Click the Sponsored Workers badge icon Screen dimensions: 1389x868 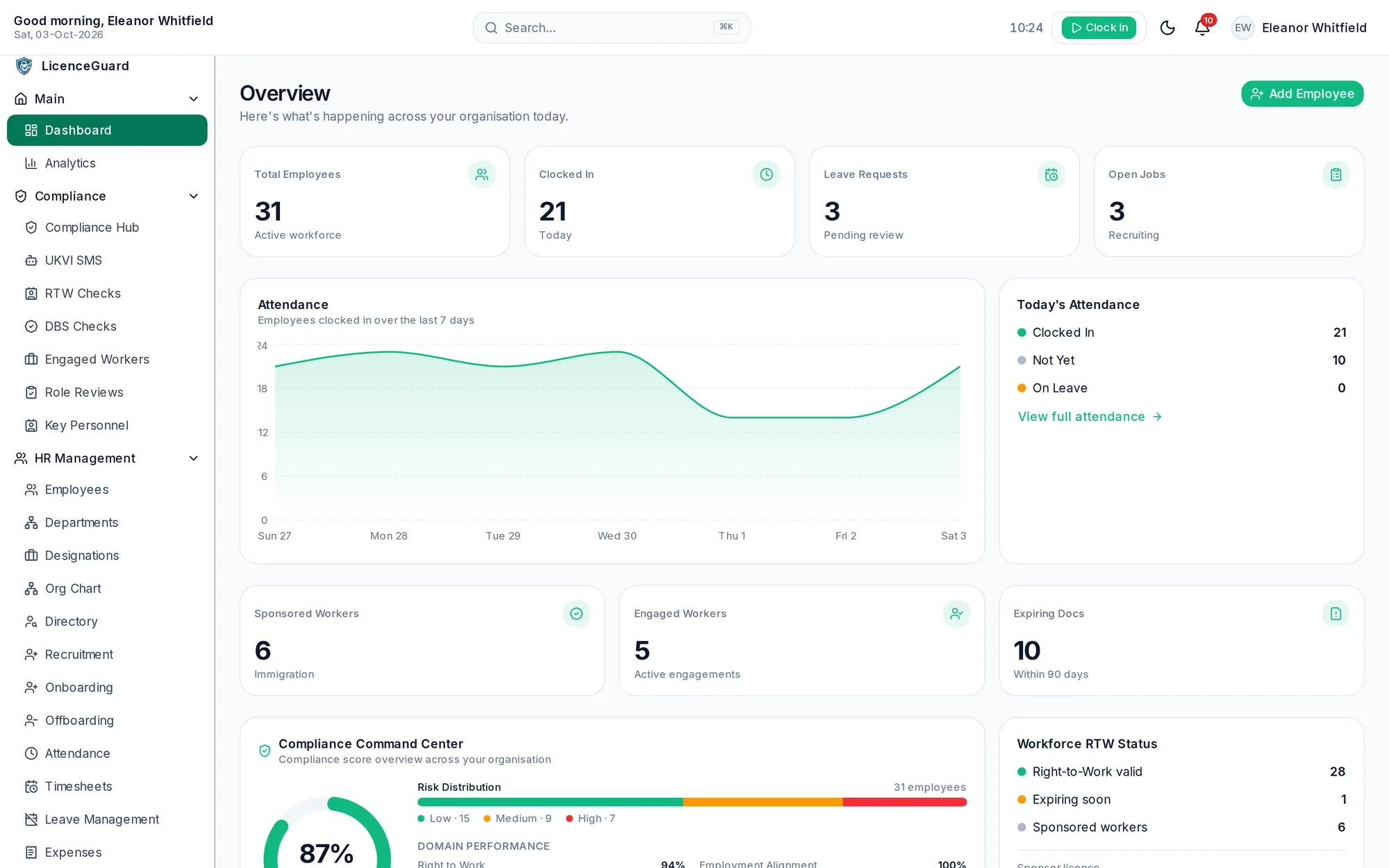click(x=576, y=614)
